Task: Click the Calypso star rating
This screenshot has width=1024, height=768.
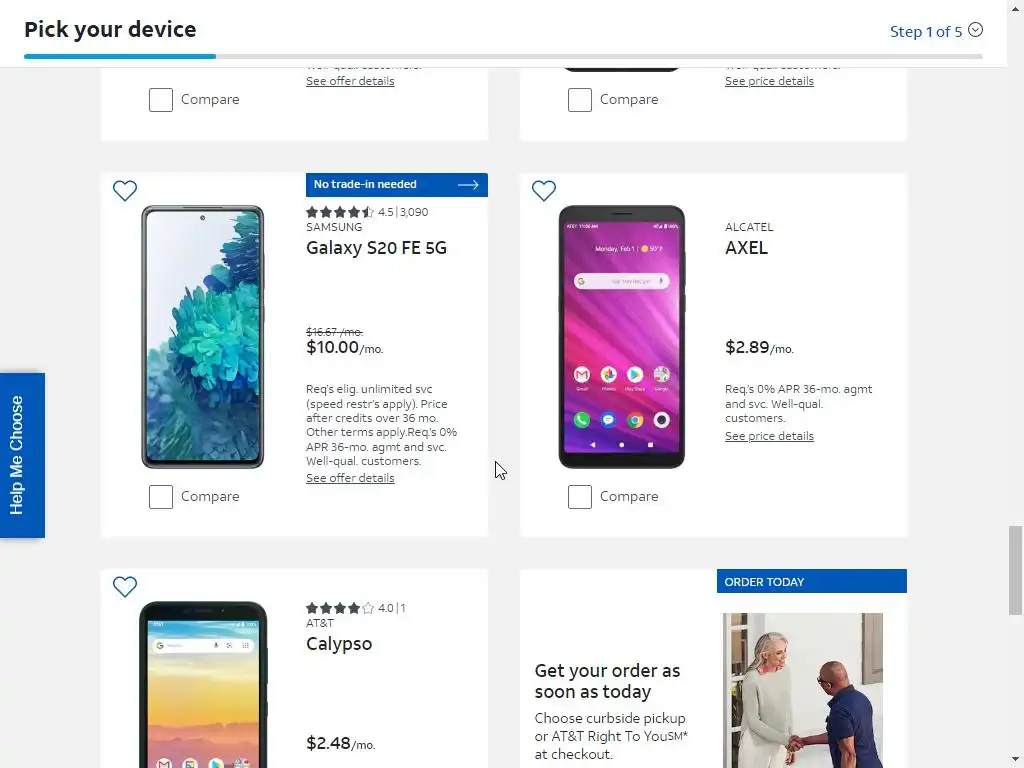Action: (340, 608)
